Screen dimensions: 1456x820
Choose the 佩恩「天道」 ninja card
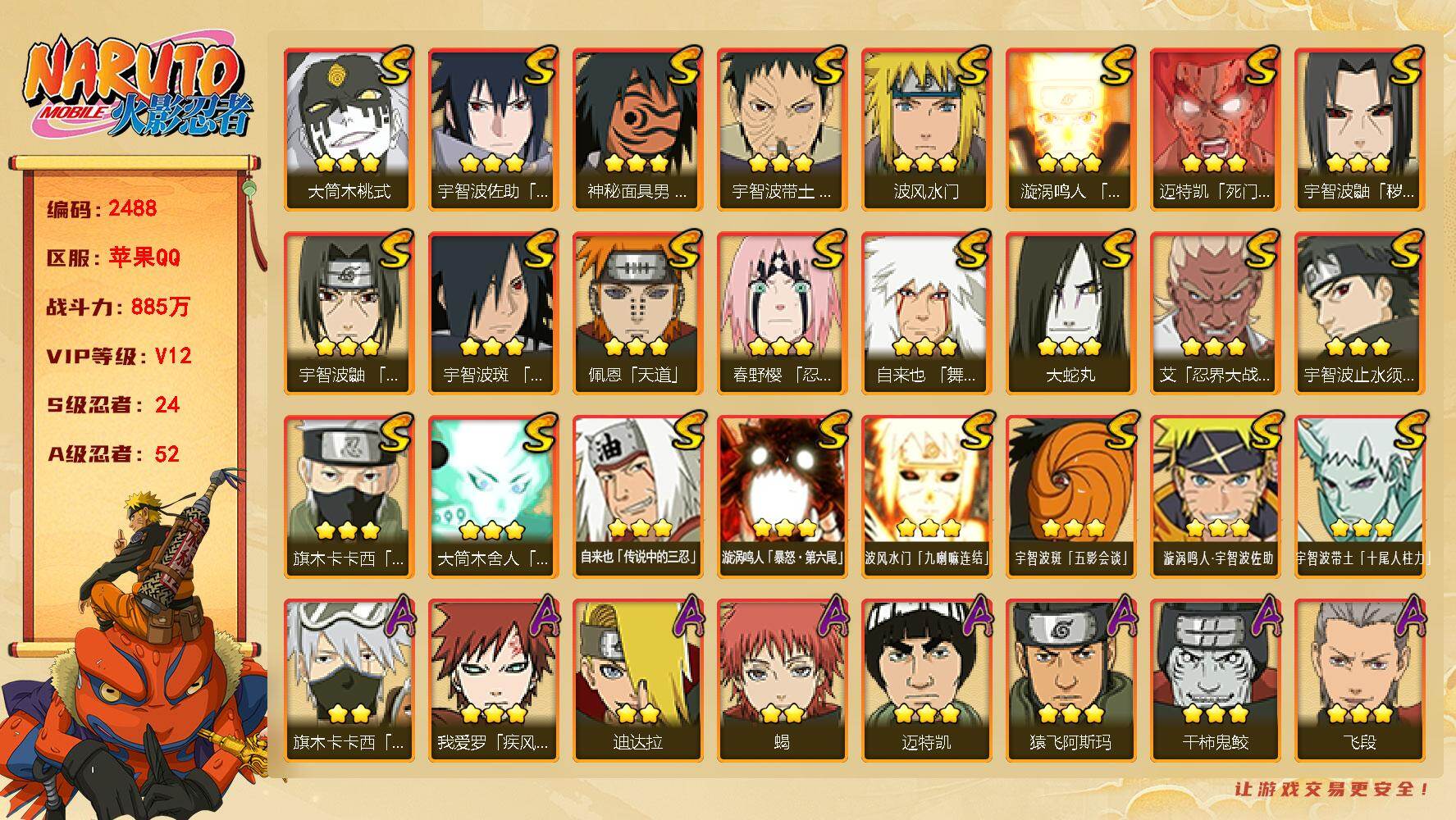pyautogui.click(x=637, y=313)
